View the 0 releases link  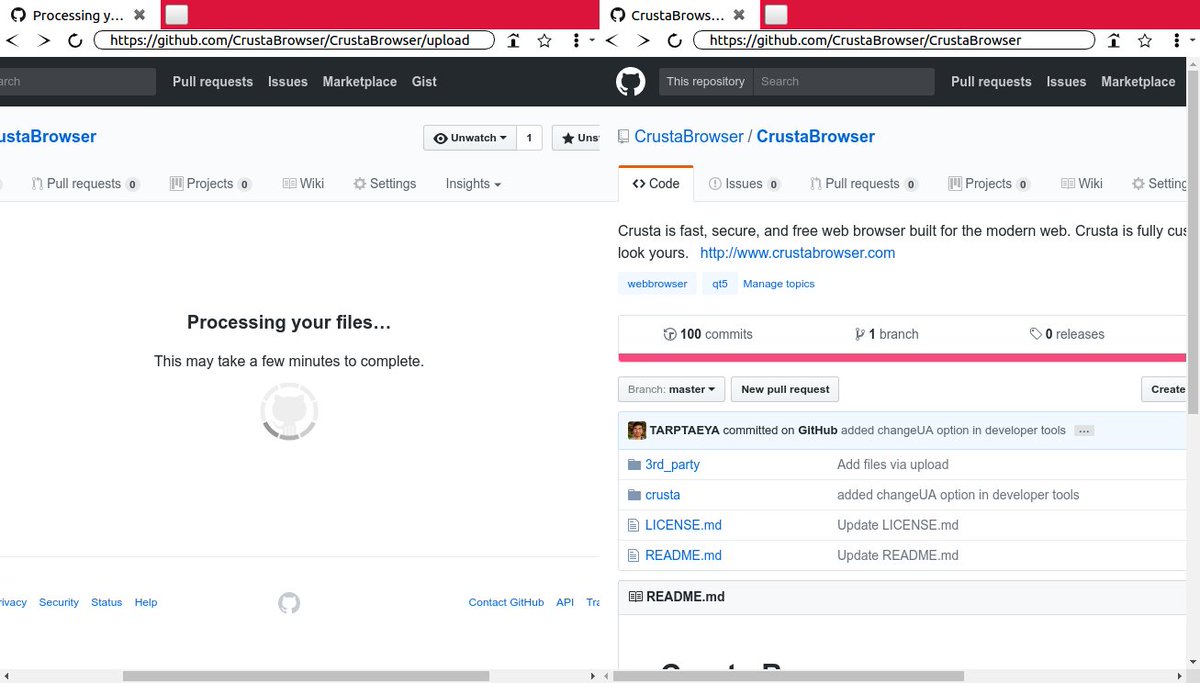[1067, 334]
